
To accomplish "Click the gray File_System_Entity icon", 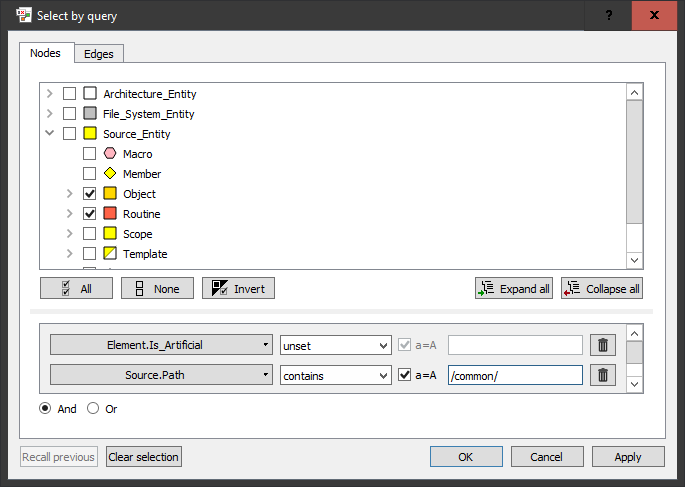I will (x=90, y=114).
